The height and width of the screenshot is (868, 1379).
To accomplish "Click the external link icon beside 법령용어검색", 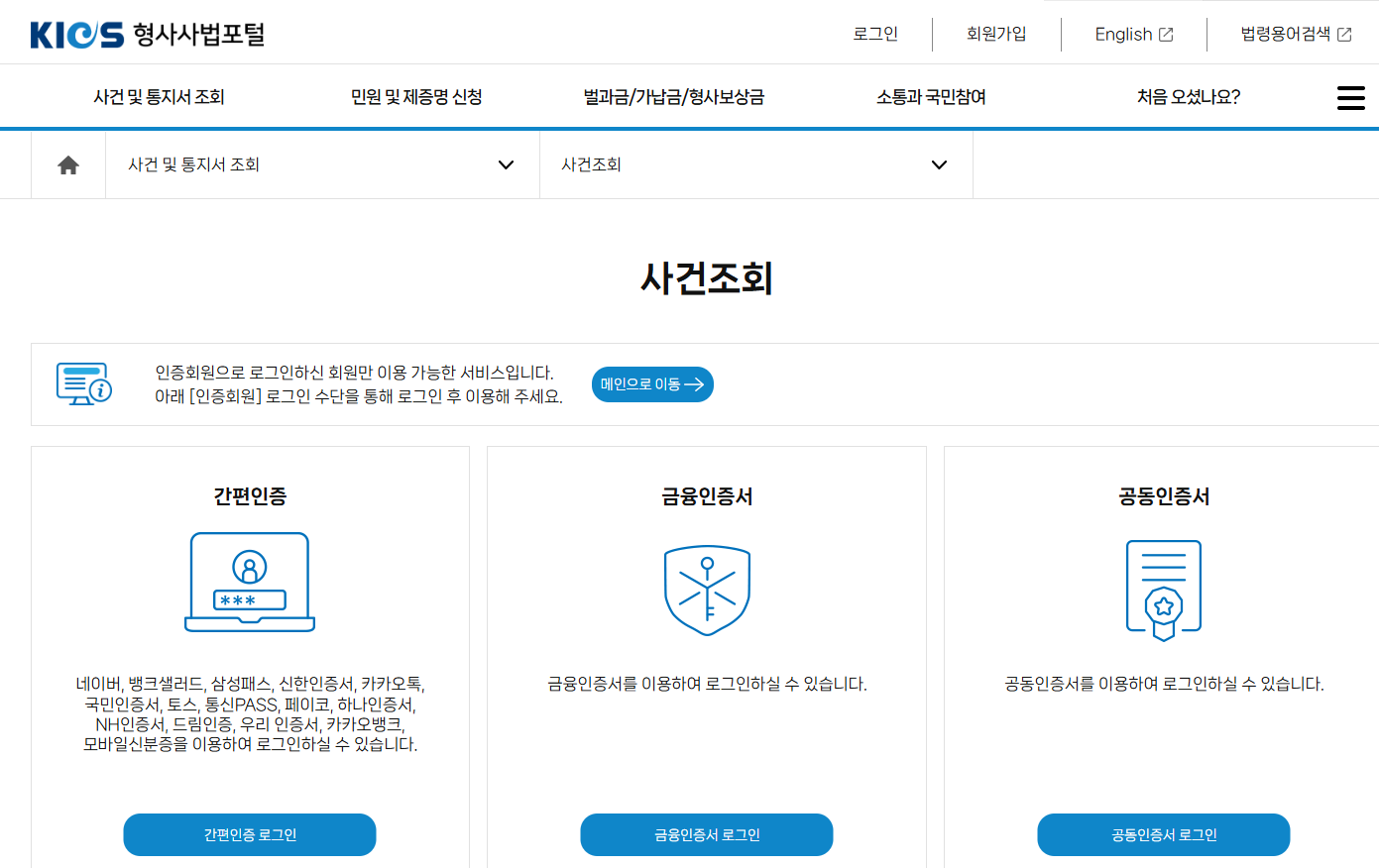I will 1343,33.
